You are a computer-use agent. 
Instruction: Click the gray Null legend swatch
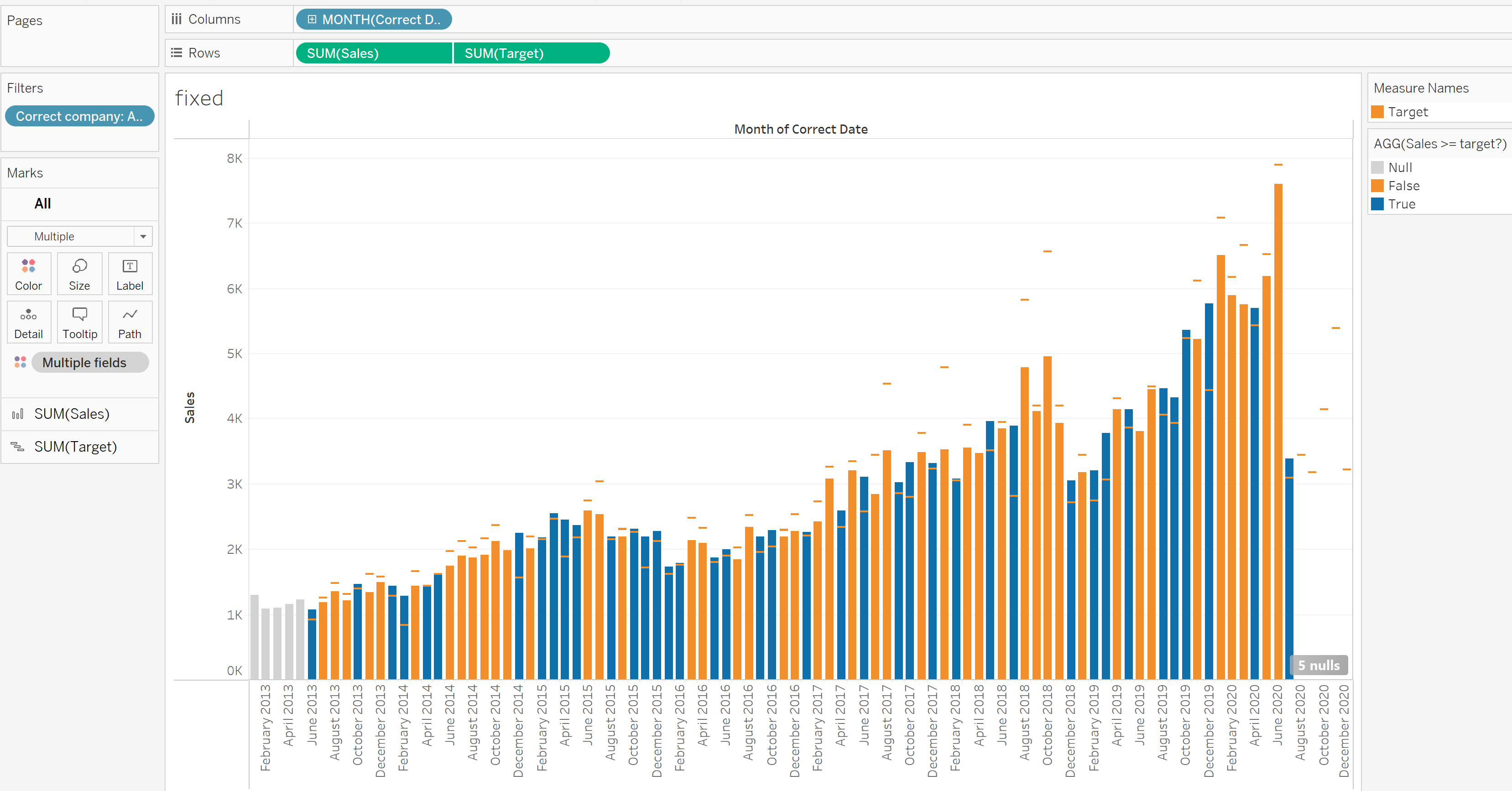(1377, 168)
